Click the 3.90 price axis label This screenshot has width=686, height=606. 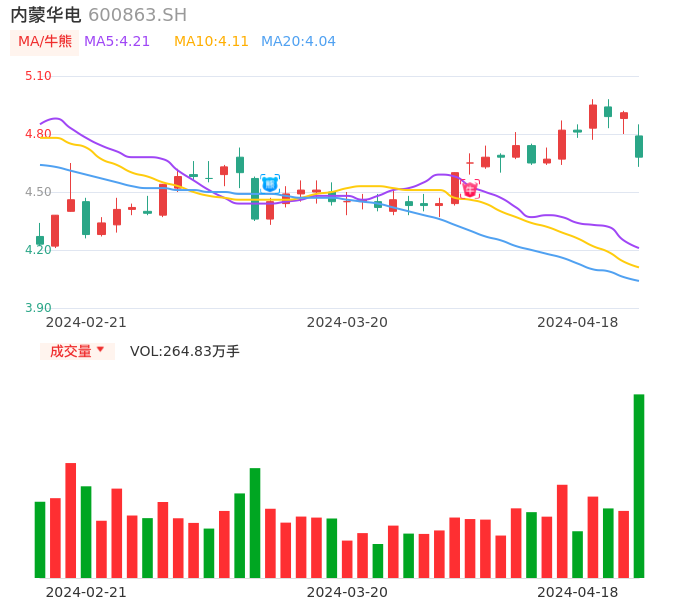(x=38, y=308)
